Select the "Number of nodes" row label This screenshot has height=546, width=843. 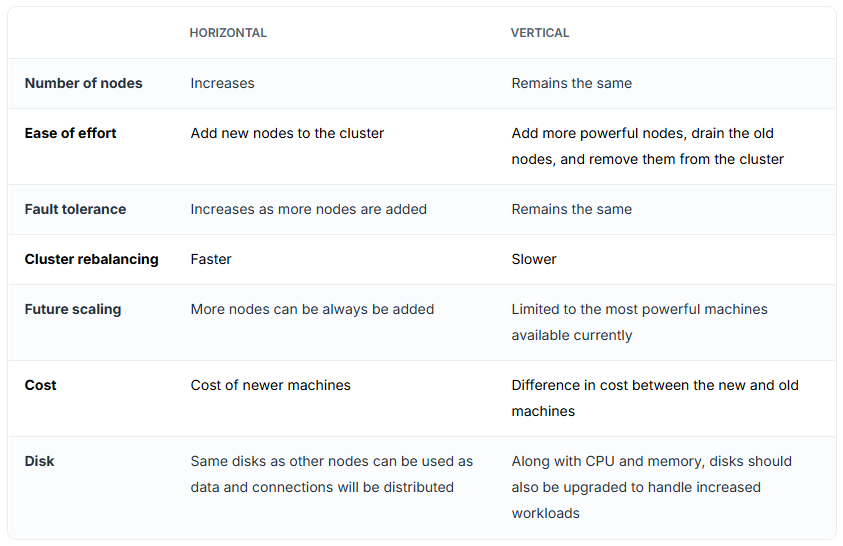[83, 83]
